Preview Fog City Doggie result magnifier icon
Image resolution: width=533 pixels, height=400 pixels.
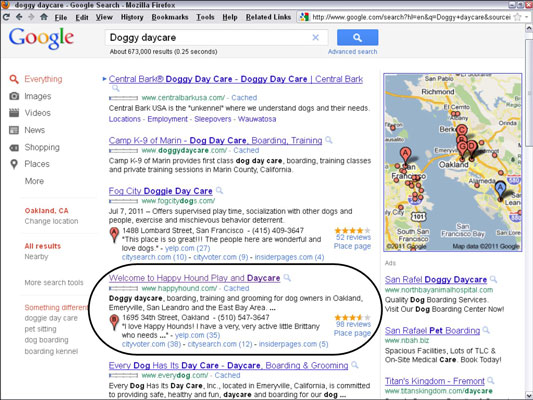[219, 190]
